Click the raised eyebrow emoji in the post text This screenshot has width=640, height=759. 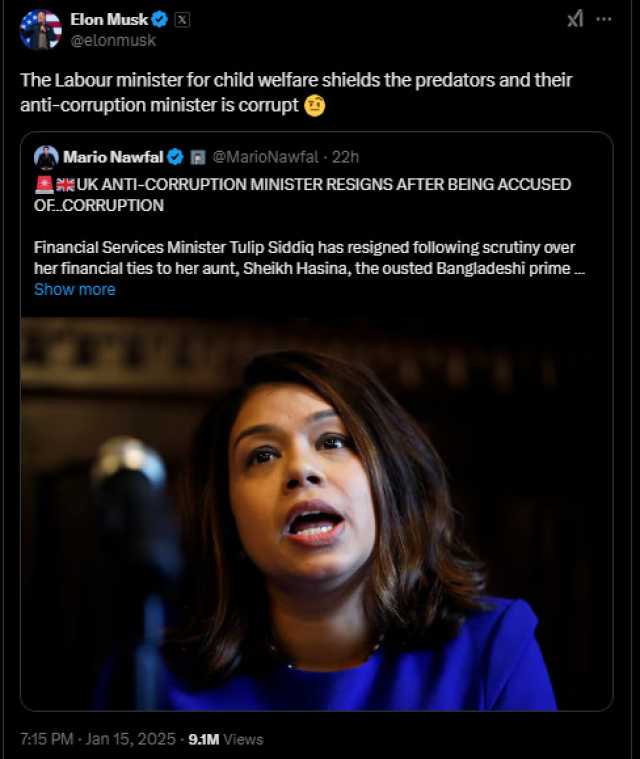pos(315,106)
